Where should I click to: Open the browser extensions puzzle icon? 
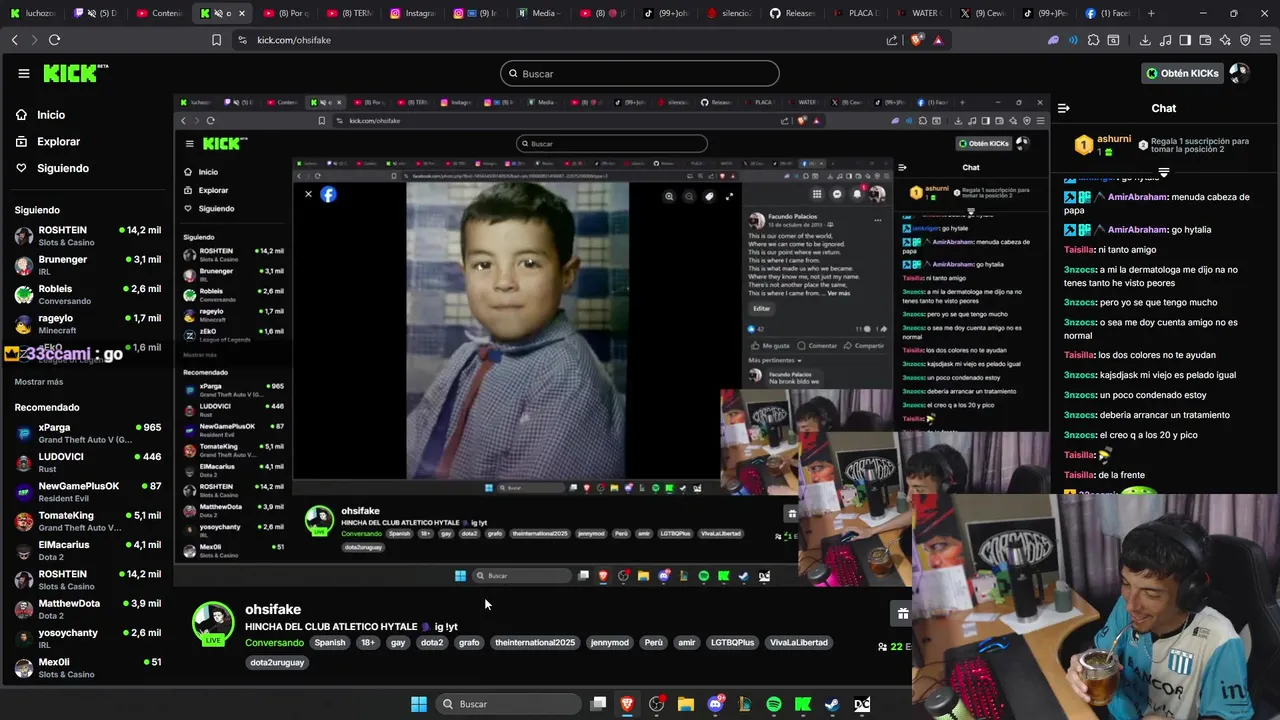pyautogui.click(x=1093, y=40)
